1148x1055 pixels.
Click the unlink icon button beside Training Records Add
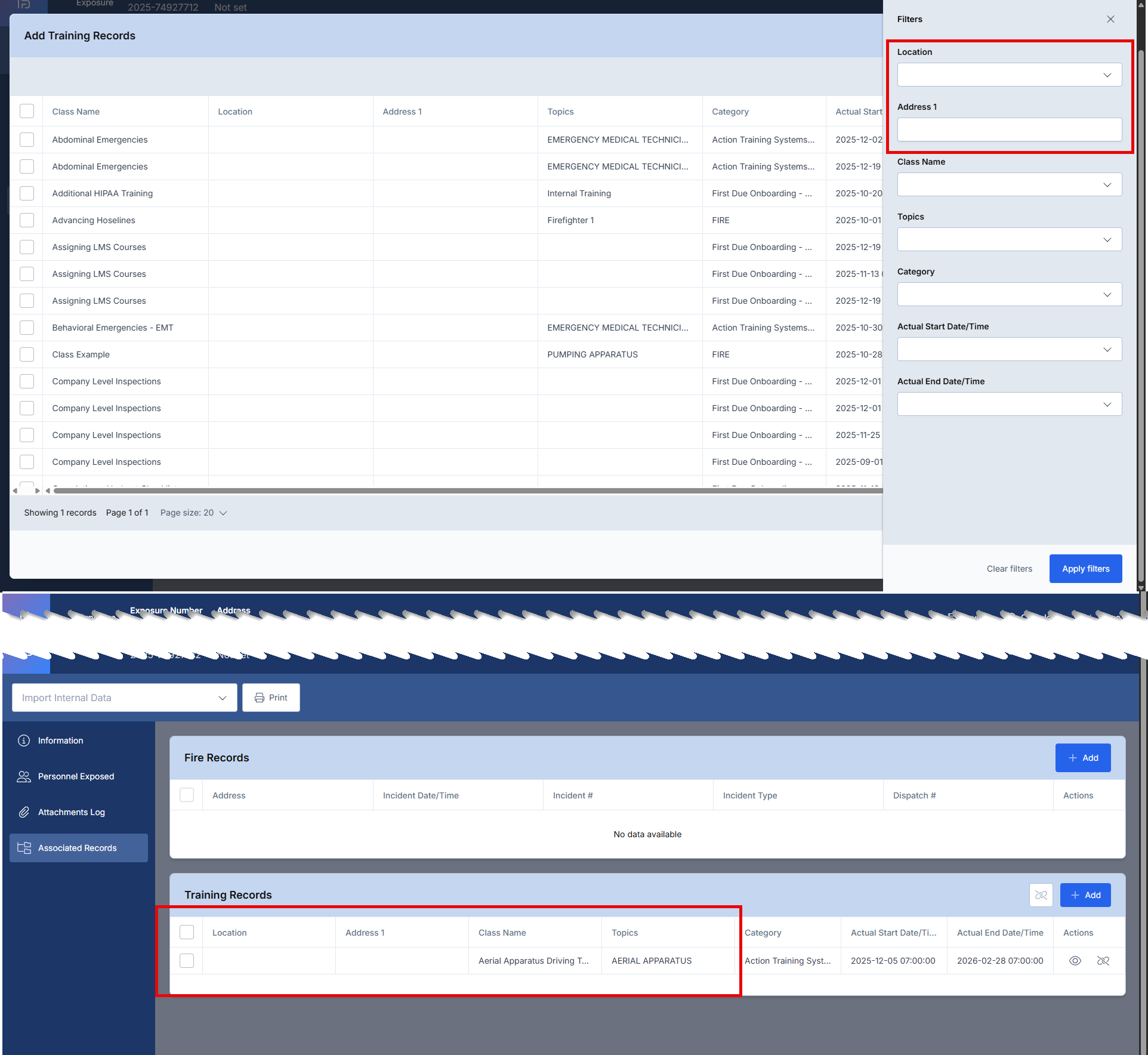tap(1041, 895)
